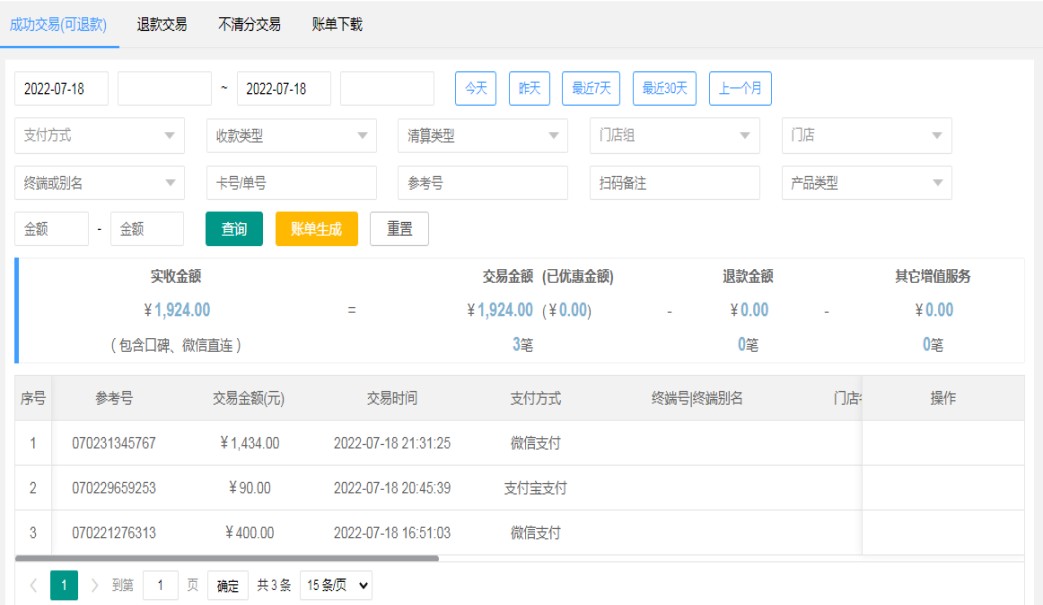
Task: Open the 支付方式 dropdown
Action: tap(100, 136)
